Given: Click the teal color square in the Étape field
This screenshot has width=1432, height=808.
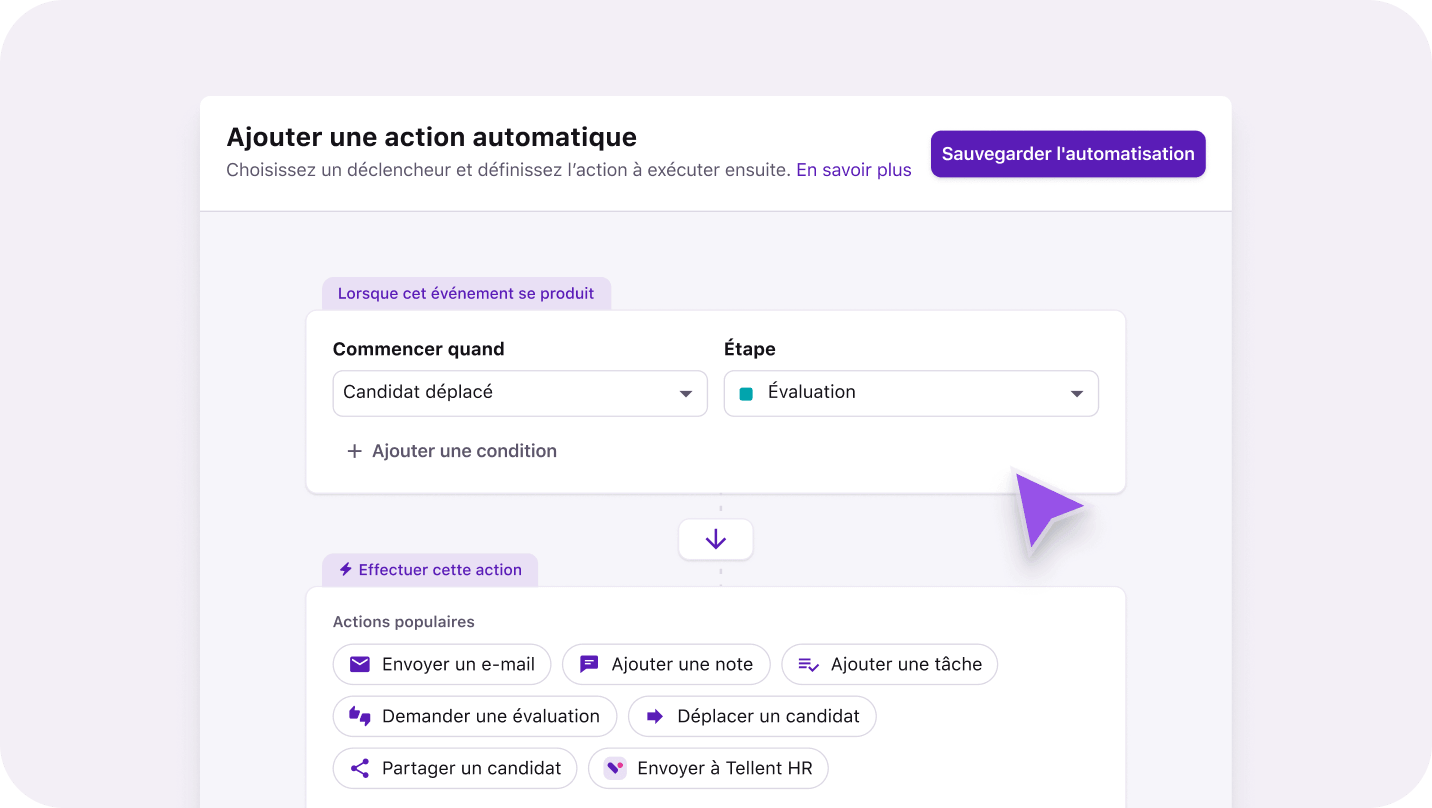Looking at the screenshot, I should point(747,393).
